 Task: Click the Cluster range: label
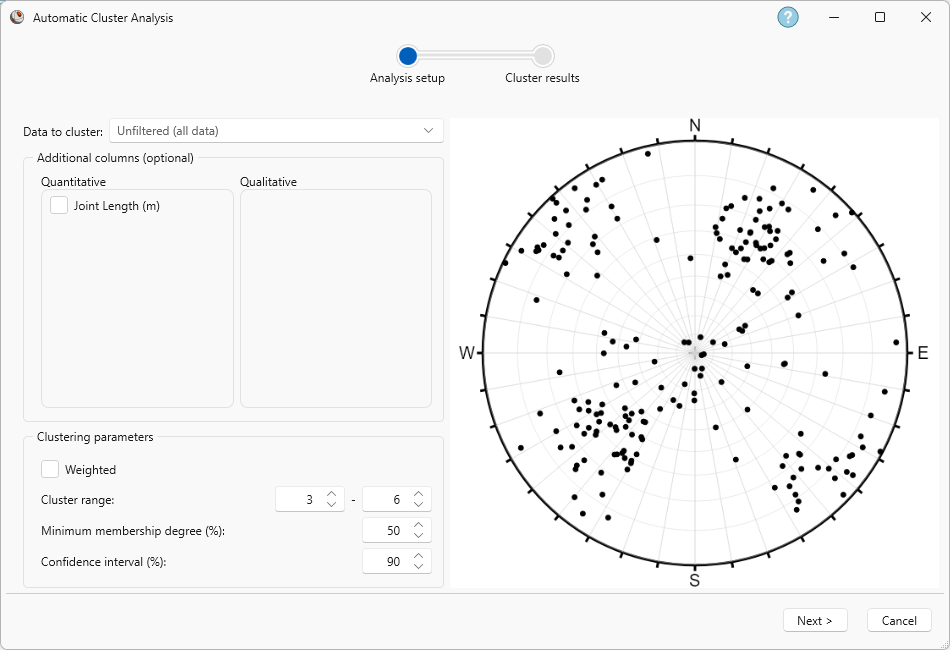(78, 500)
